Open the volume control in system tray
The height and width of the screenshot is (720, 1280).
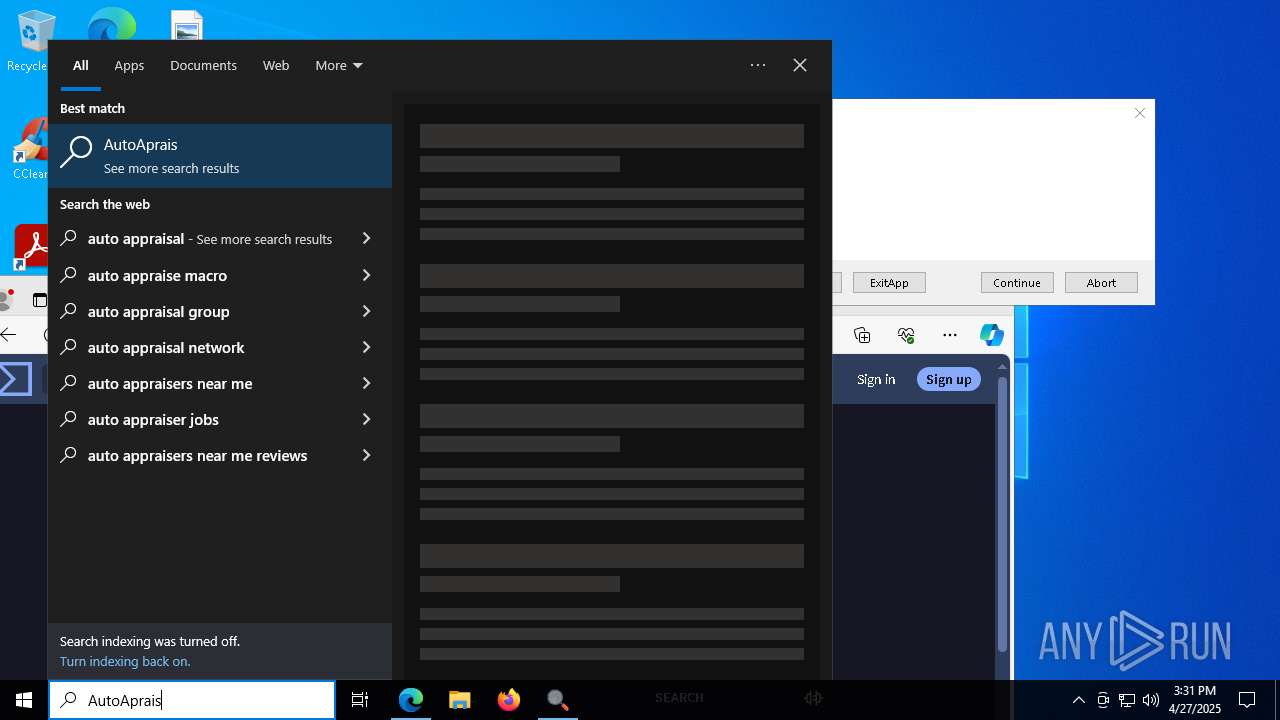pos(1151,700)
